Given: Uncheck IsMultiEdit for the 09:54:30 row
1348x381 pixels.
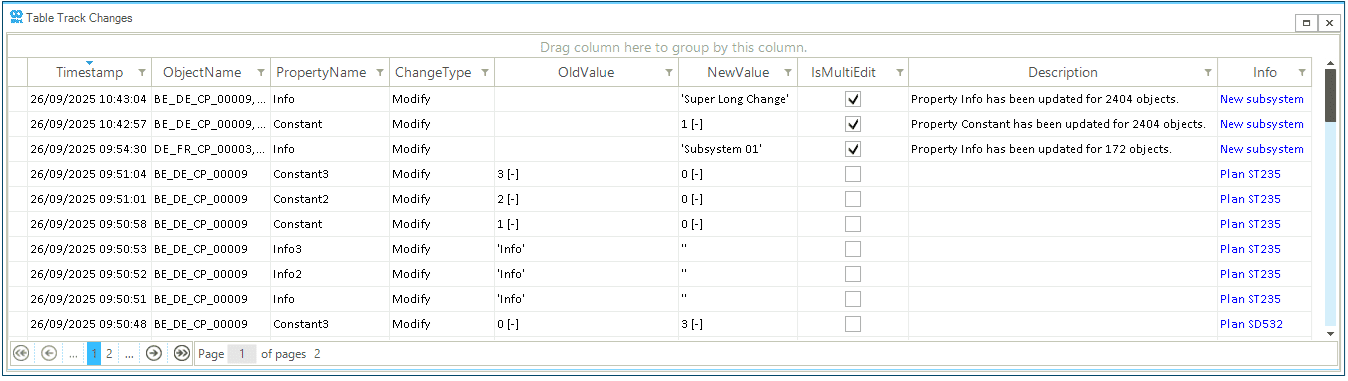Looking at the screenshot, I should click(853, 149).
